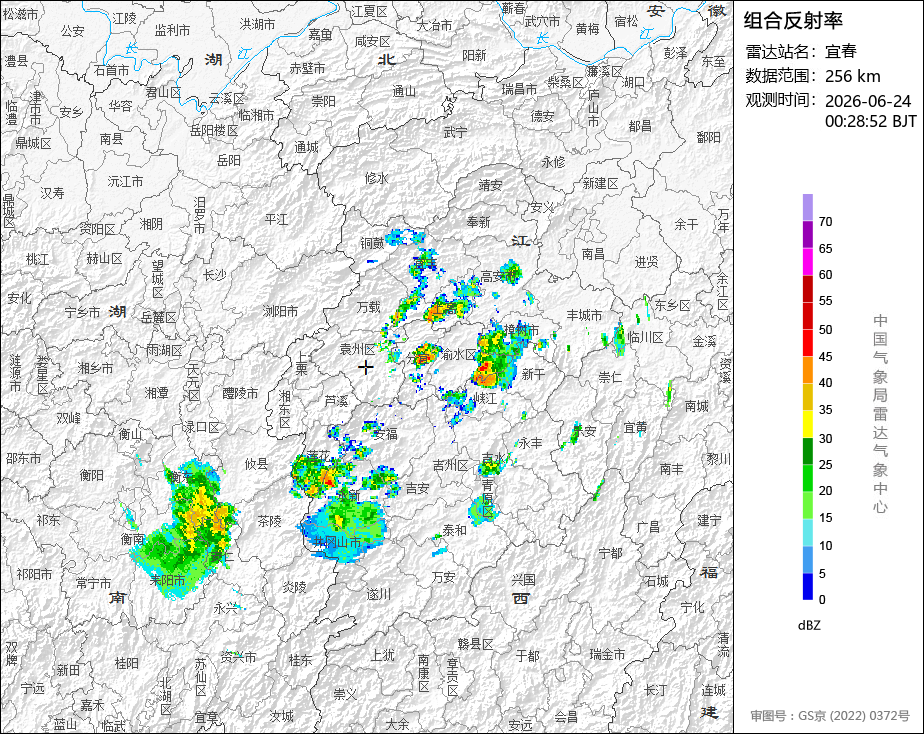Viewport: 924px width, 734px height.
Task: Click the radar station name 宜春
Action: tap(840, 51)
